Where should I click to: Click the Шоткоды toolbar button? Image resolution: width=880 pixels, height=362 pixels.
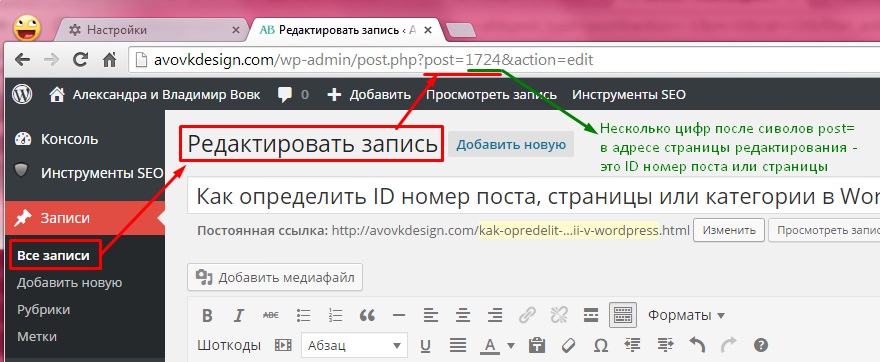coord(229,345)
